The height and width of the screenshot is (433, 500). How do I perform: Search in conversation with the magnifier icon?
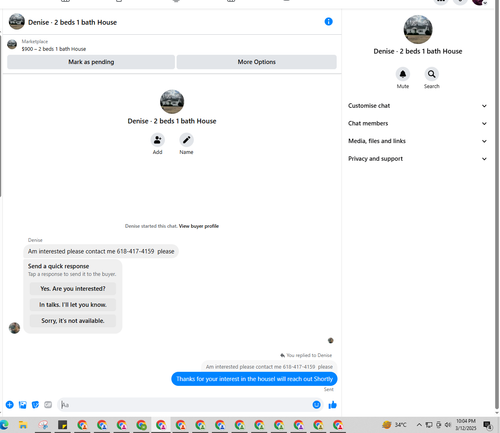(x=431, y=74)
